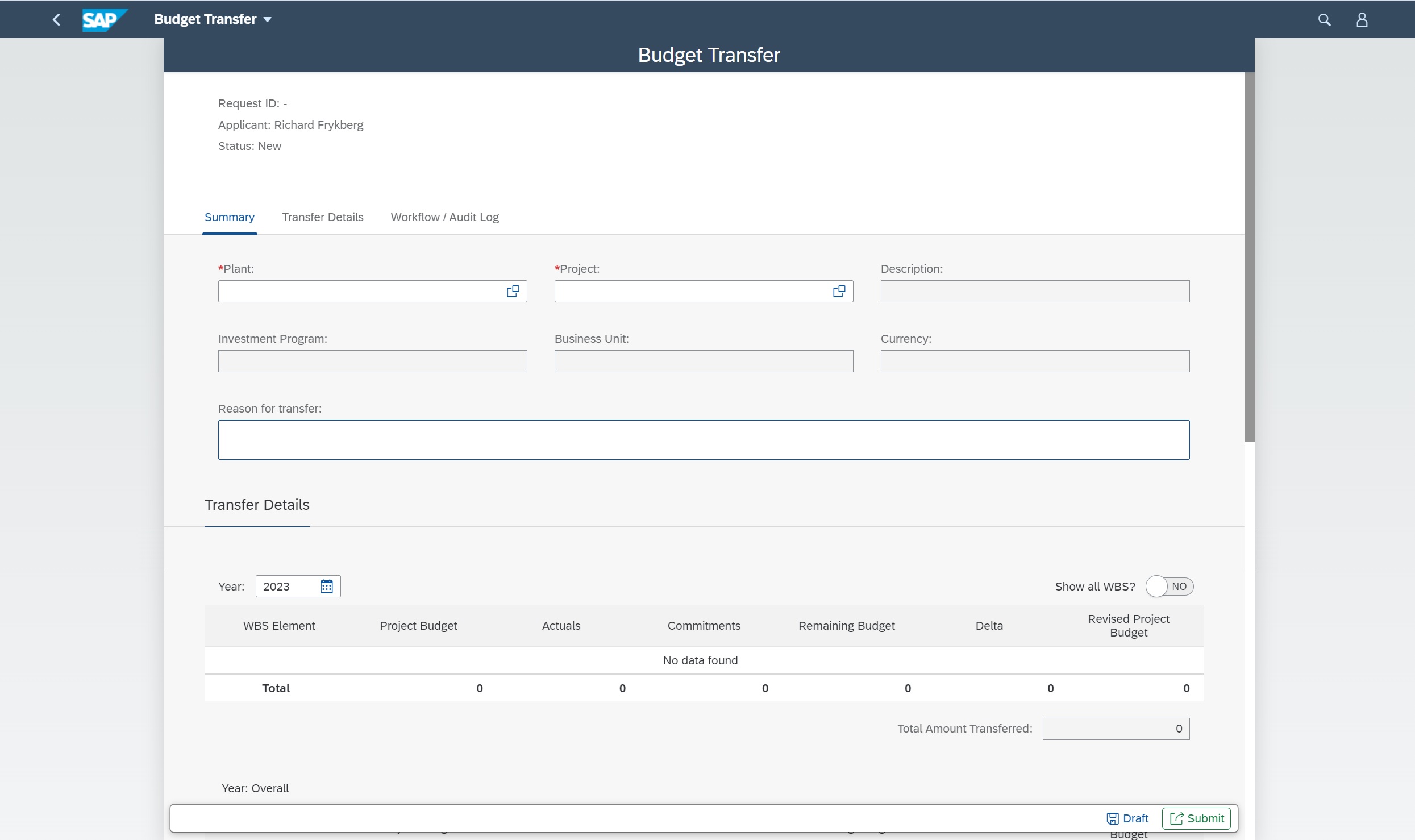Switch to the Transfer Details tab
Viewport: 1415px width, 840px height.
point(322,217)
